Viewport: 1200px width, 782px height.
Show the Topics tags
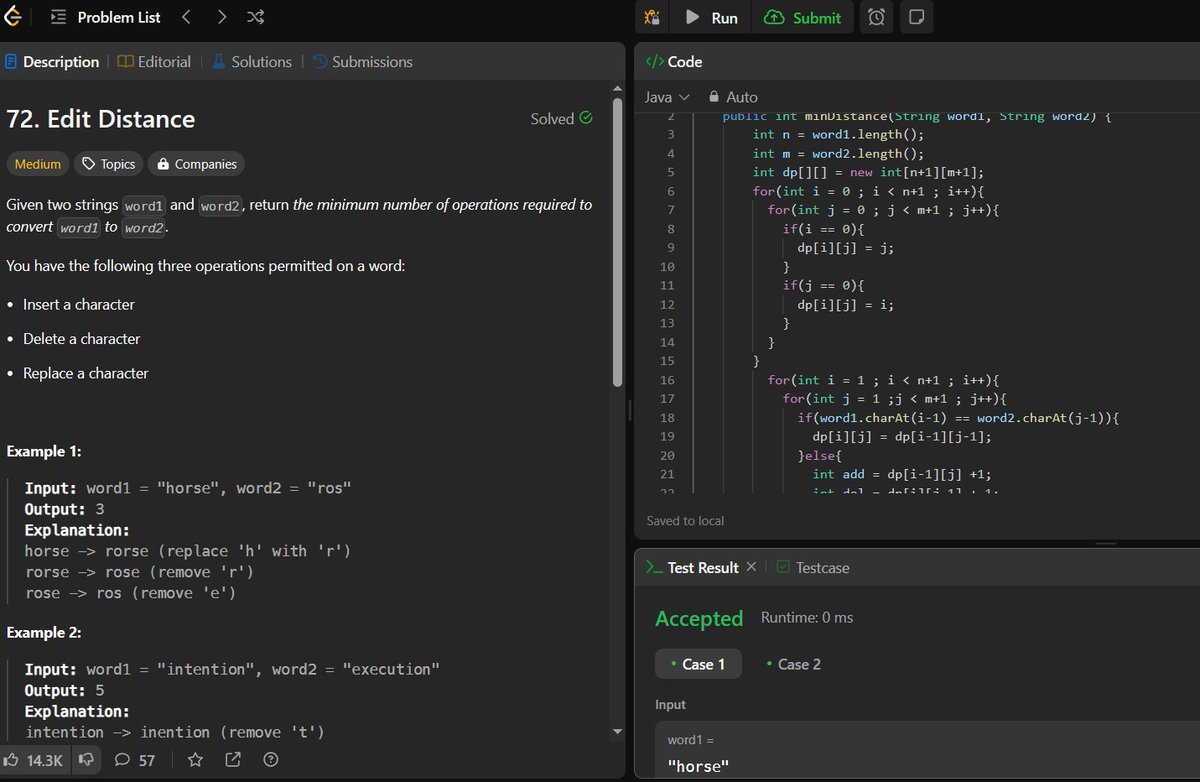[108, 164]
